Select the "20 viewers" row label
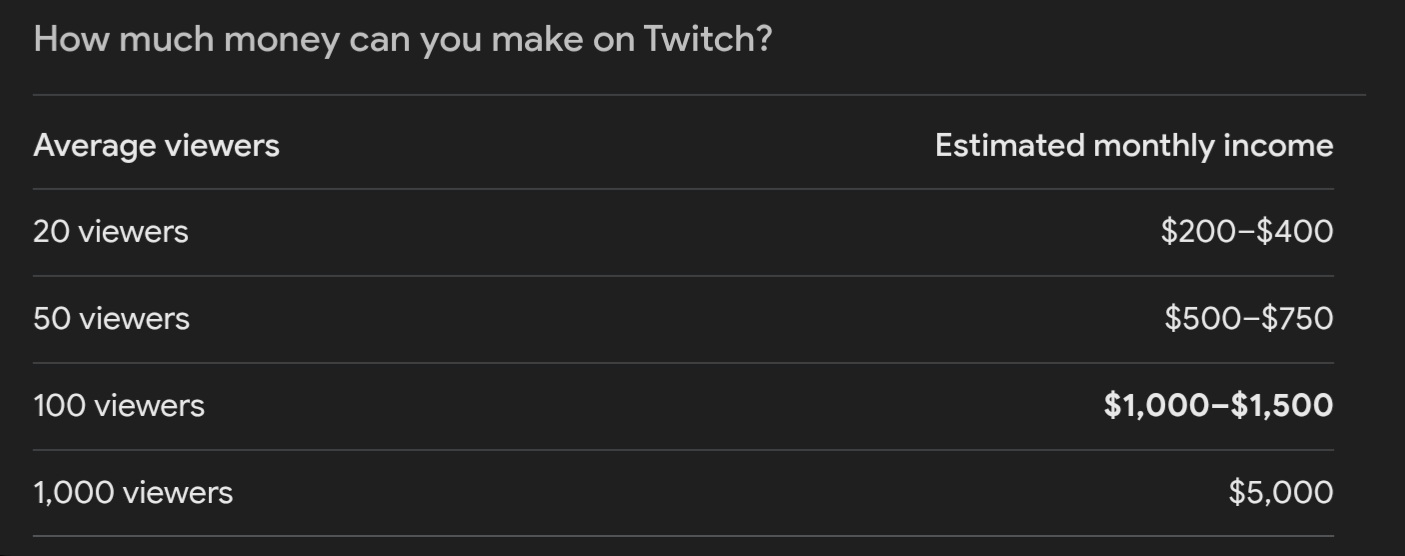Image resolution: width=1405 pixels, height=556 pixels. coord(110,232)
